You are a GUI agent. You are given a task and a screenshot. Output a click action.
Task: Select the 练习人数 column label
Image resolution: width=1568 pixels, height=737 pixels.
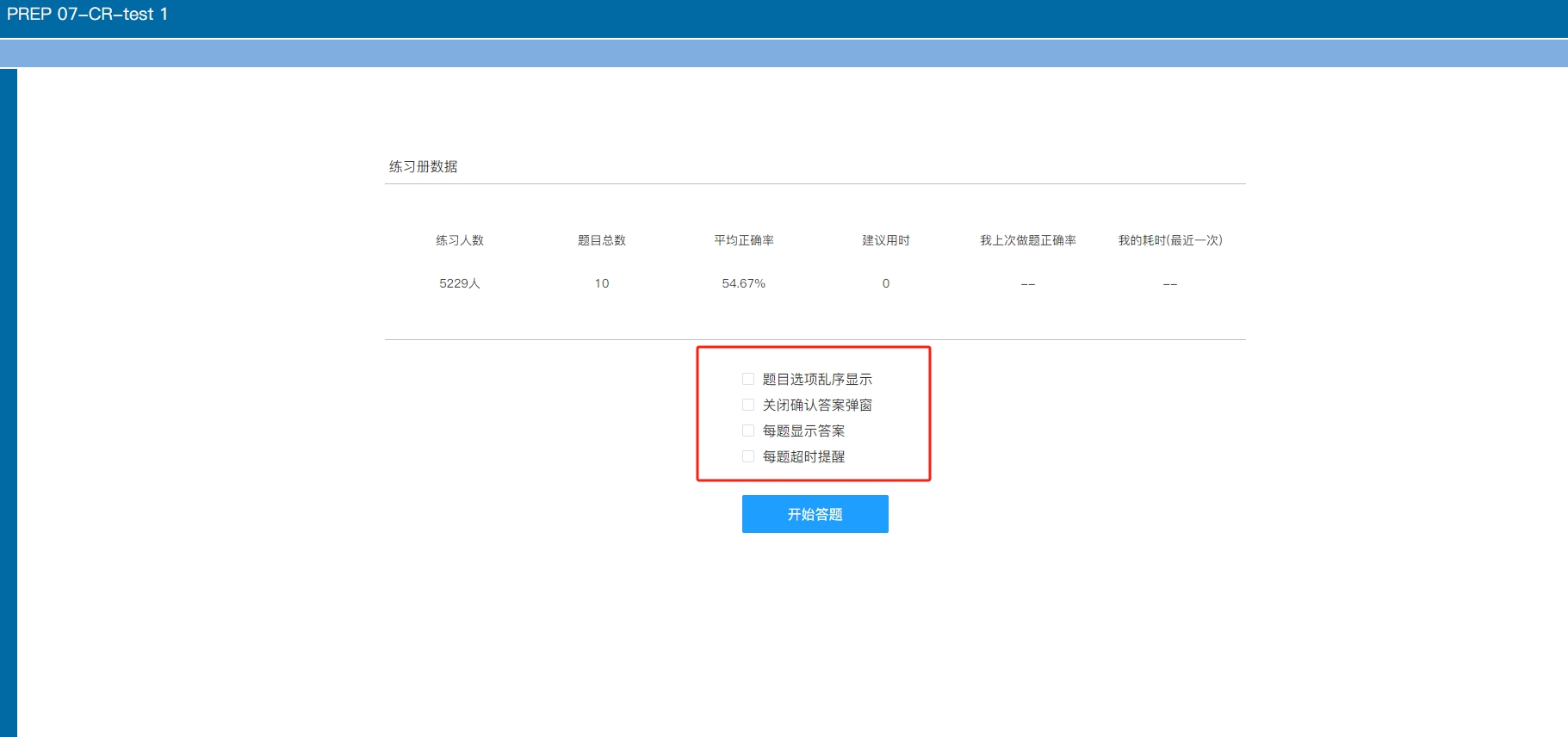click(x=460, y=240)
